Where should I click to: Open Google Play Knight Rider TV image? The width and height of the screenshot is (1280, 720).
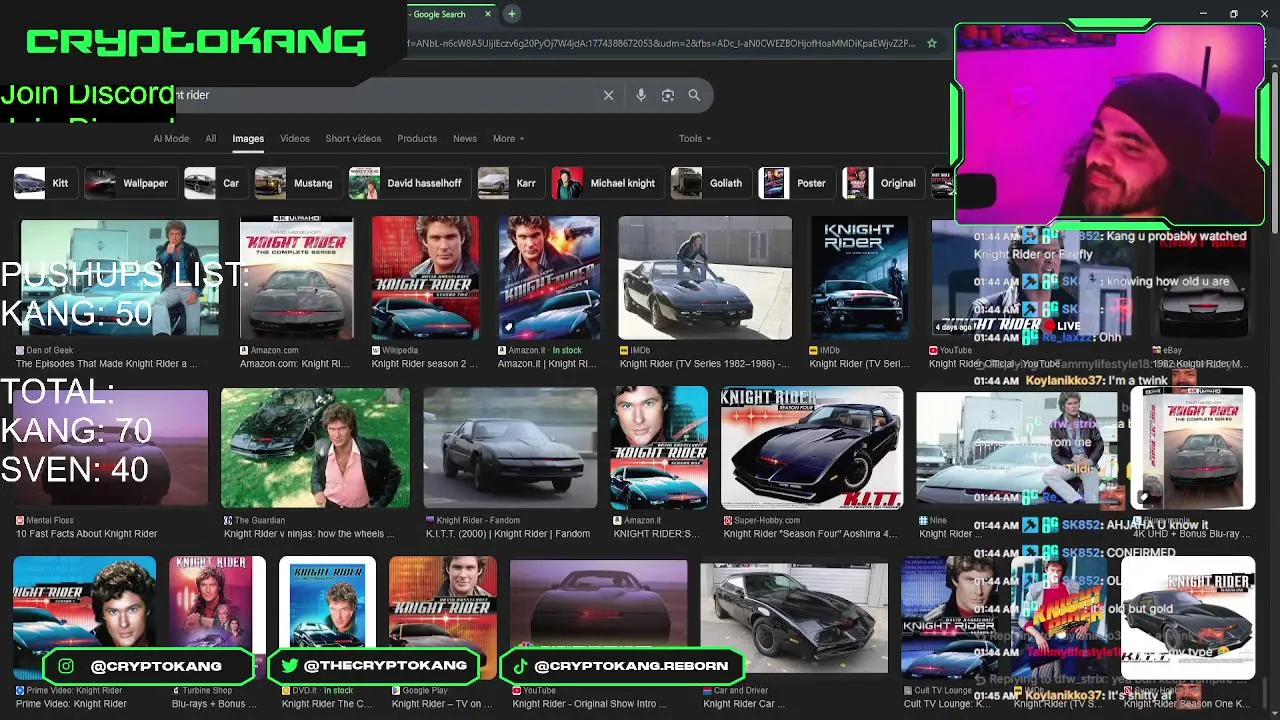tap(443, 618)
